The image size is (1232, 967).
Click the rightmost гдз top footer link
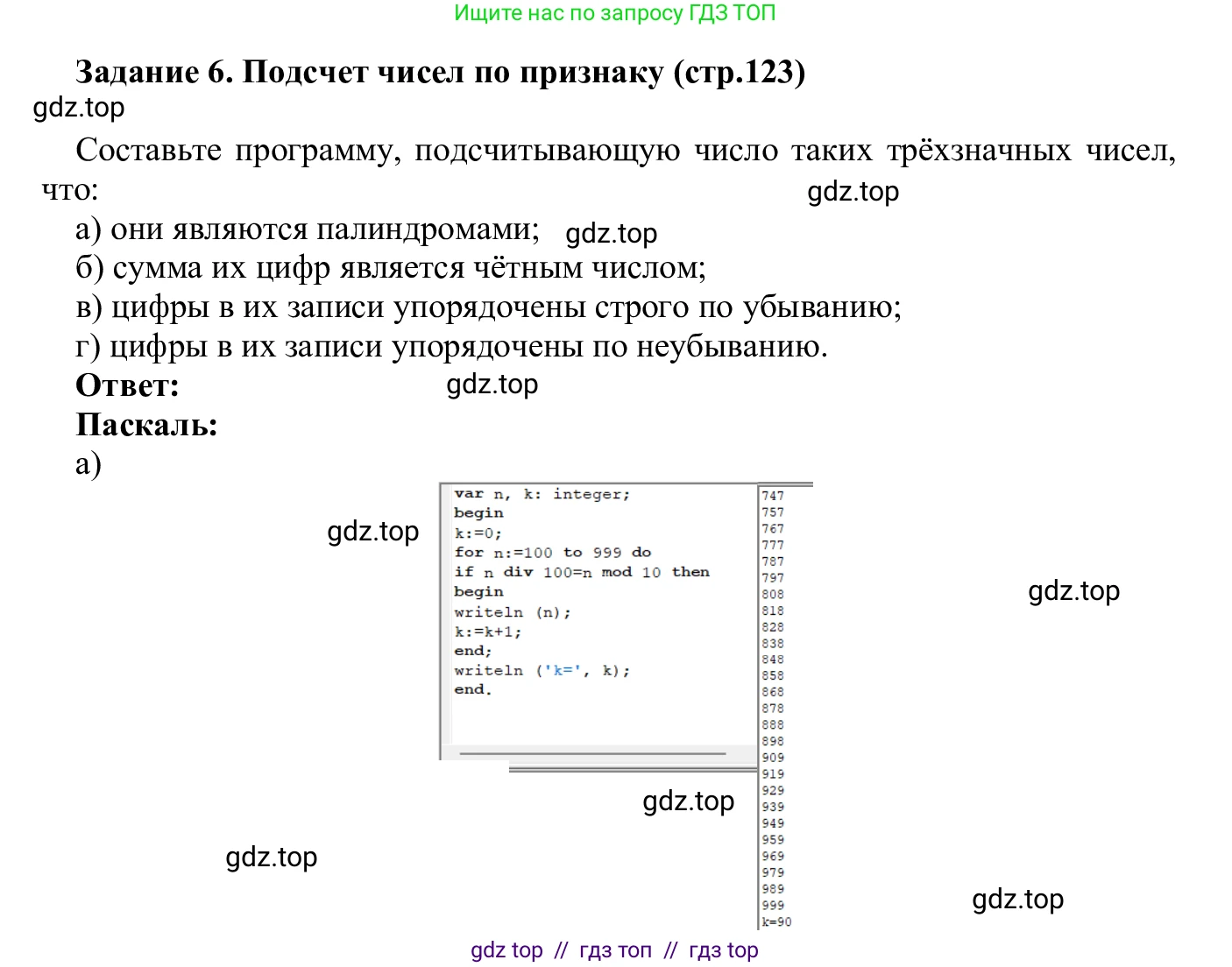click(724, 949)
